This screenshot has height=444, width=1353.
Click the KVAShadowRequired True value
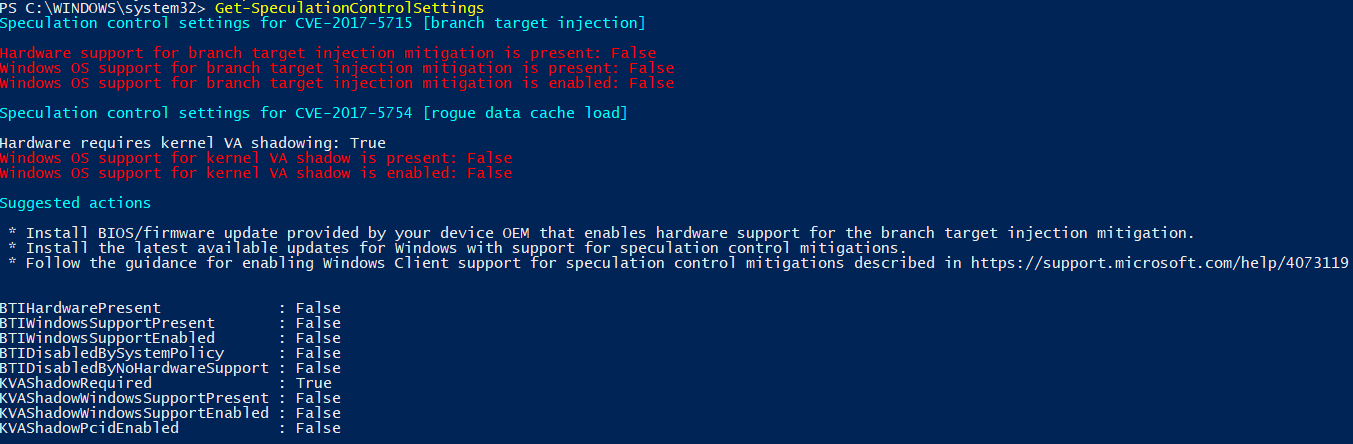coord(313,383)
